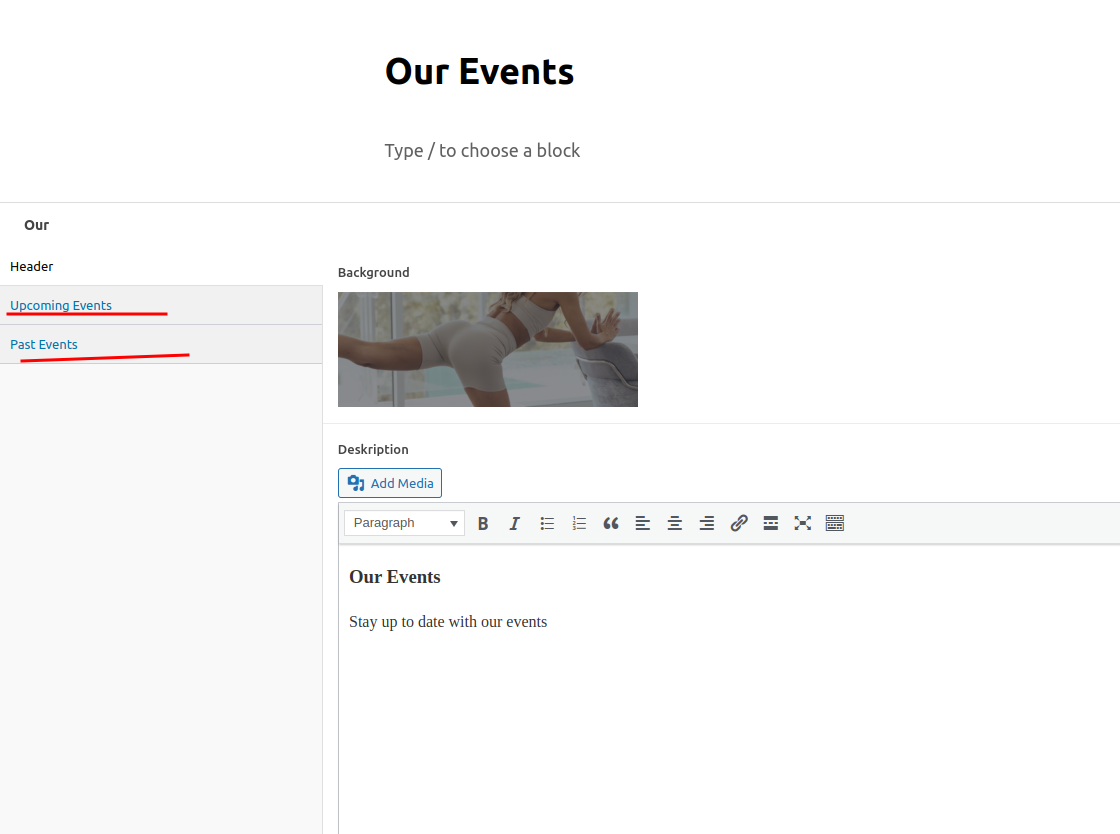Click the Deskription field label
Viewport: 1120px width, 834px height.
click(373, 449)
